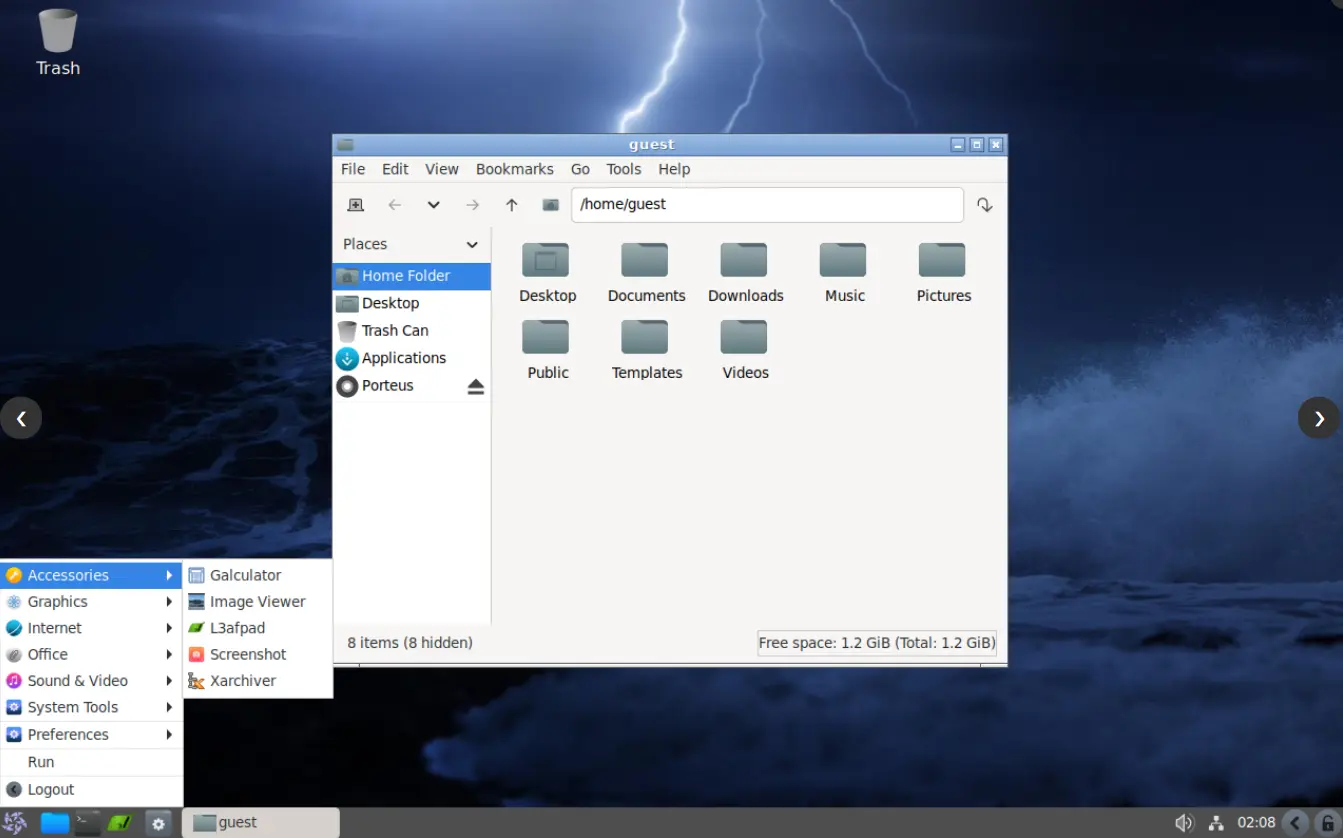1343x838 pixels.
Task: Expand the Internet menu category
Action: 91,628
